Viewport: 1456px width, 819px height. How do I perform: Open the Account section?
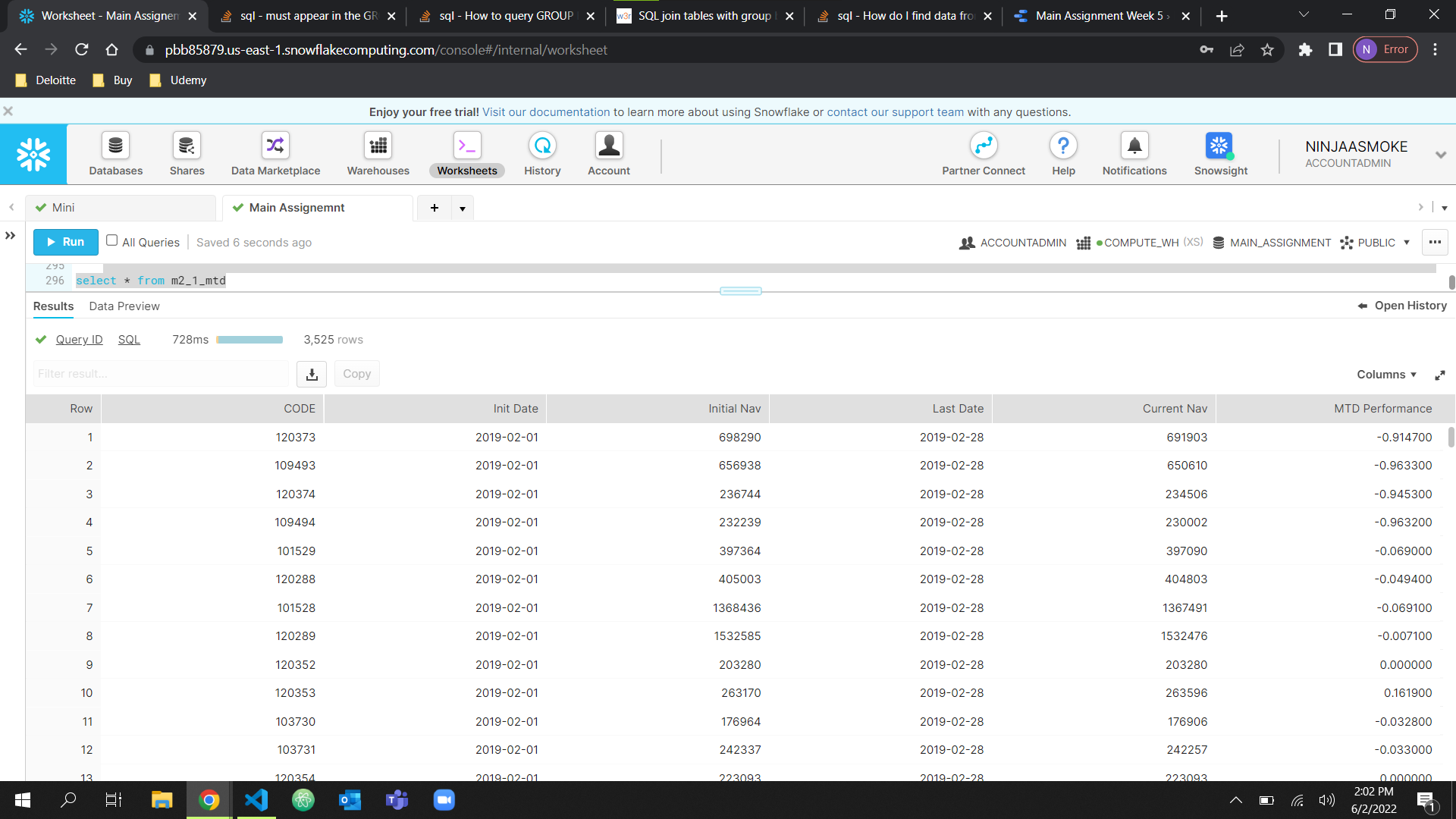[609, 153]
